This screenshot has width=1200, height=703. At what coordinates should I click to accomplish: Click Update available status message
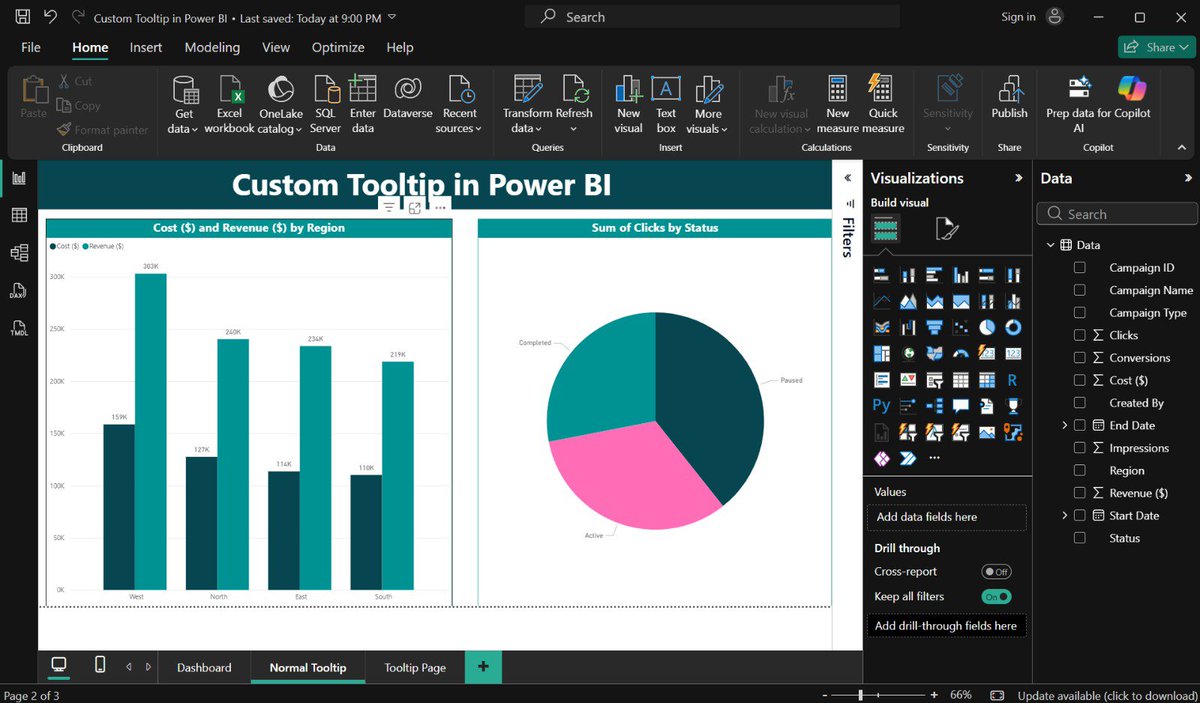[1106, 695]
